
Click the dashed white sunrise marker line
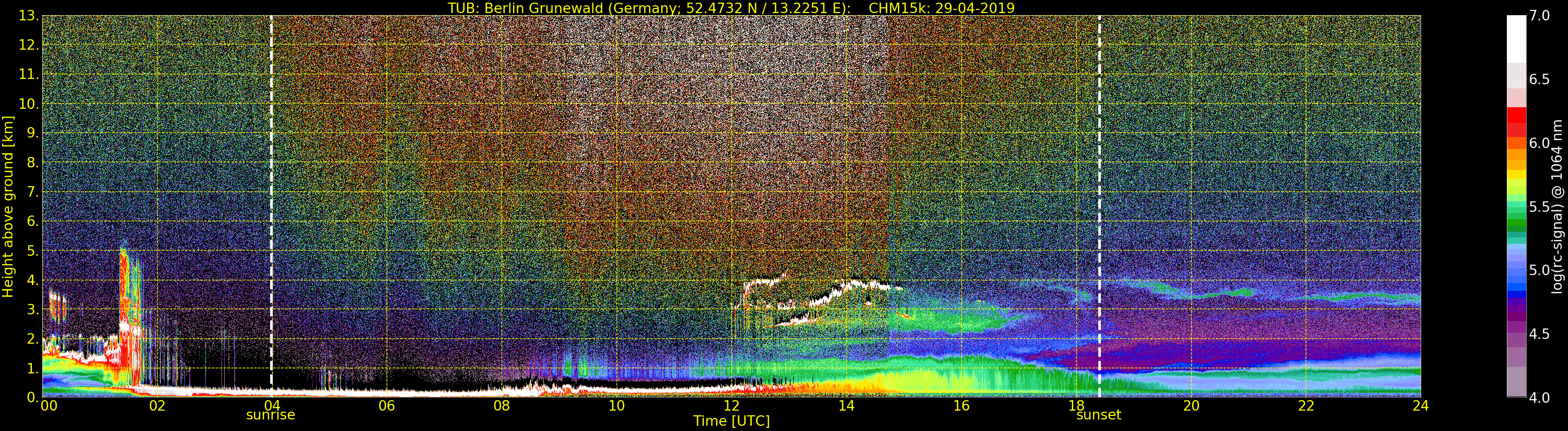[271, 206]
